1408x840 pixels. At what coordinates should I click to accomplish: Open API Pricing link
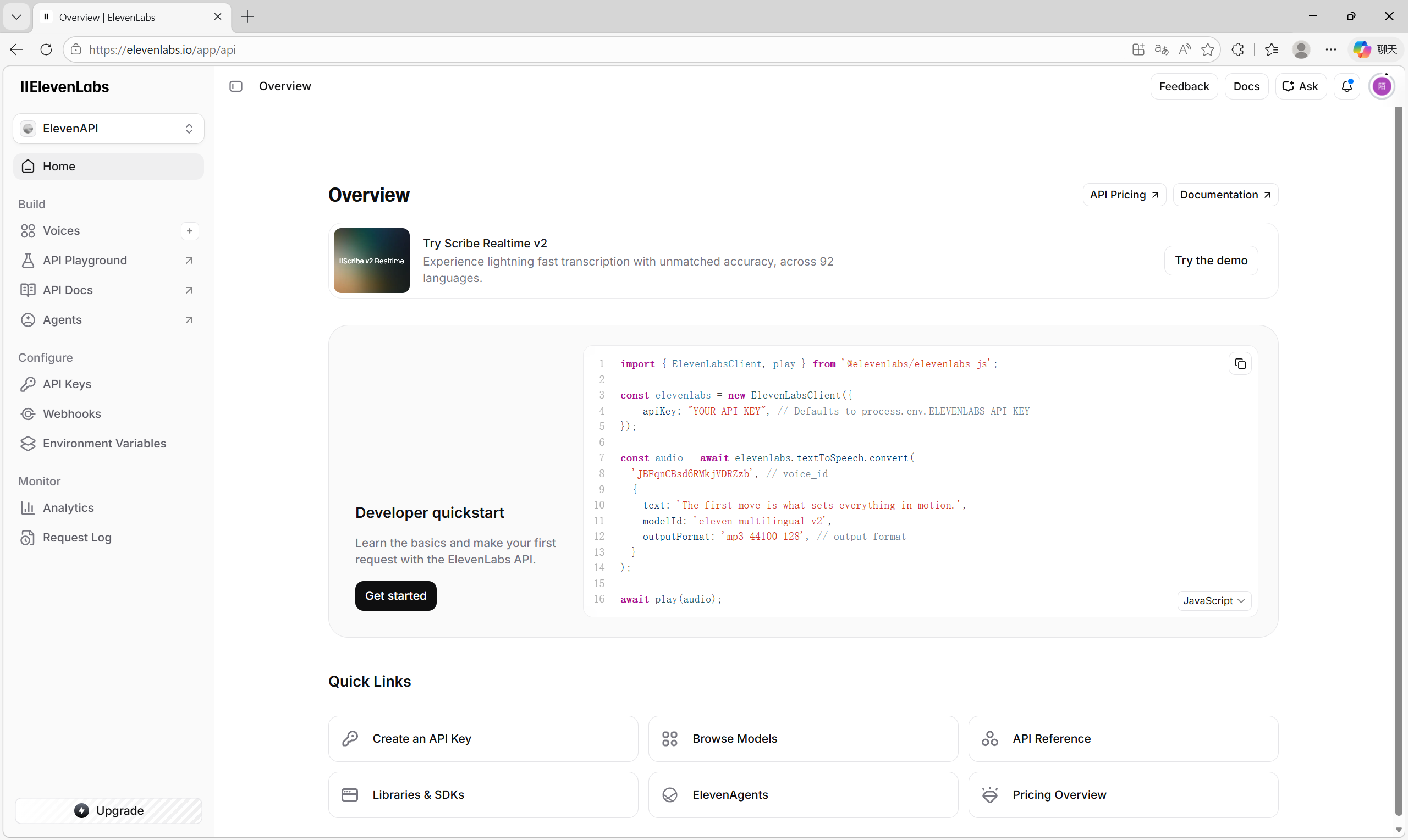point(1124,195)
